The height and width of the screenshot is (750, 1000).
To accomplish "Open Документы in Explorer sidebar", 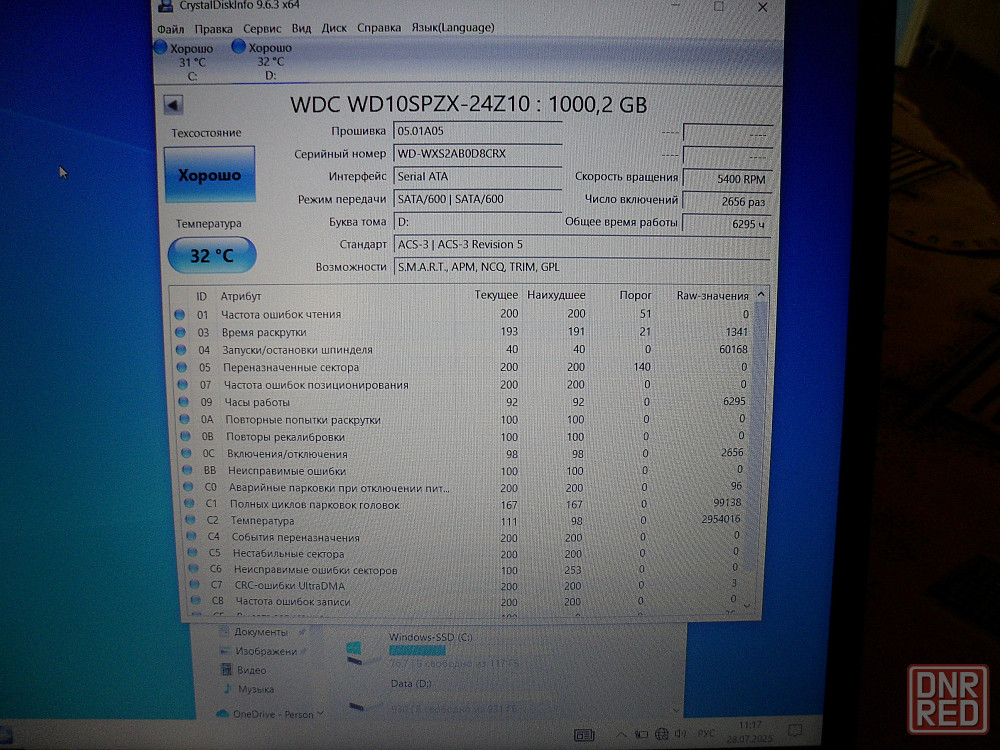I will point(260,632).
